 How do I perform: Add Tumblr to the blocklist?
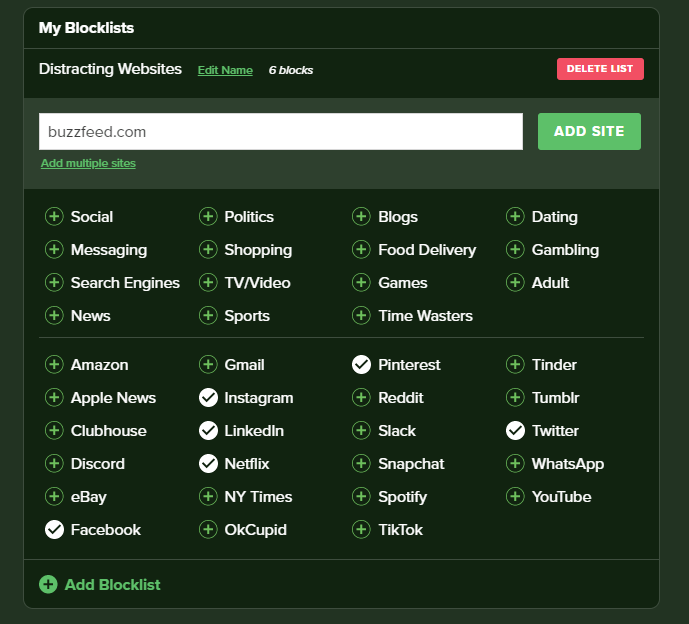515,398
